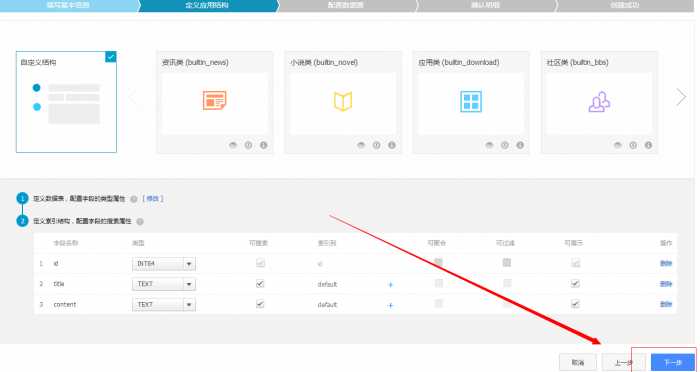
Task: Click "default" index value in content row
Action: click(327, 305)
